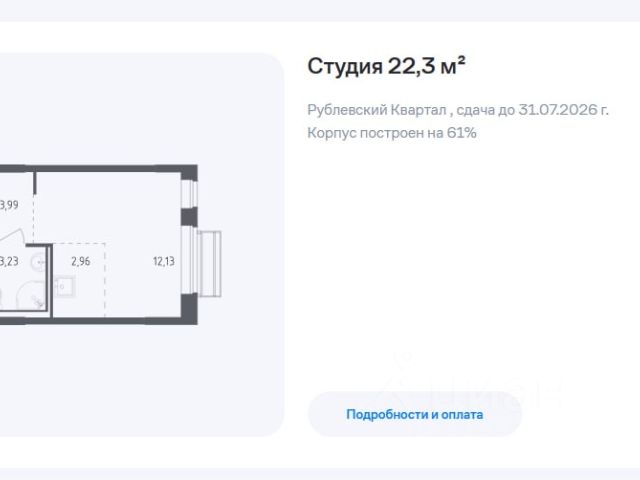
Task: Click the 3,23 bathroom area label
Action: pos(9,262)
